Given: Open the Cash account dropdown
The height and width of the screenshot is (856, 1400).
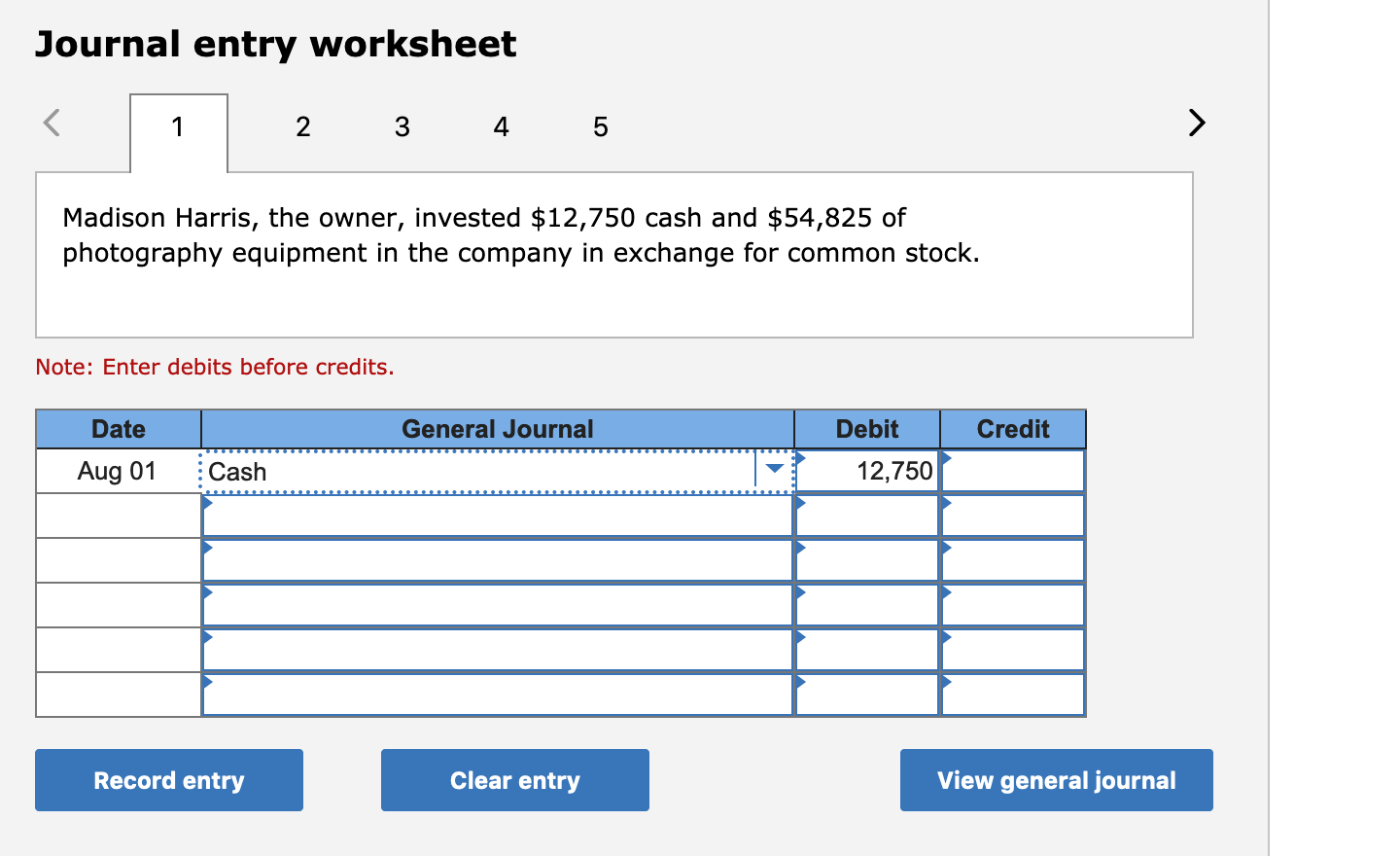Looking at the screenshot, I should point(774,470).
